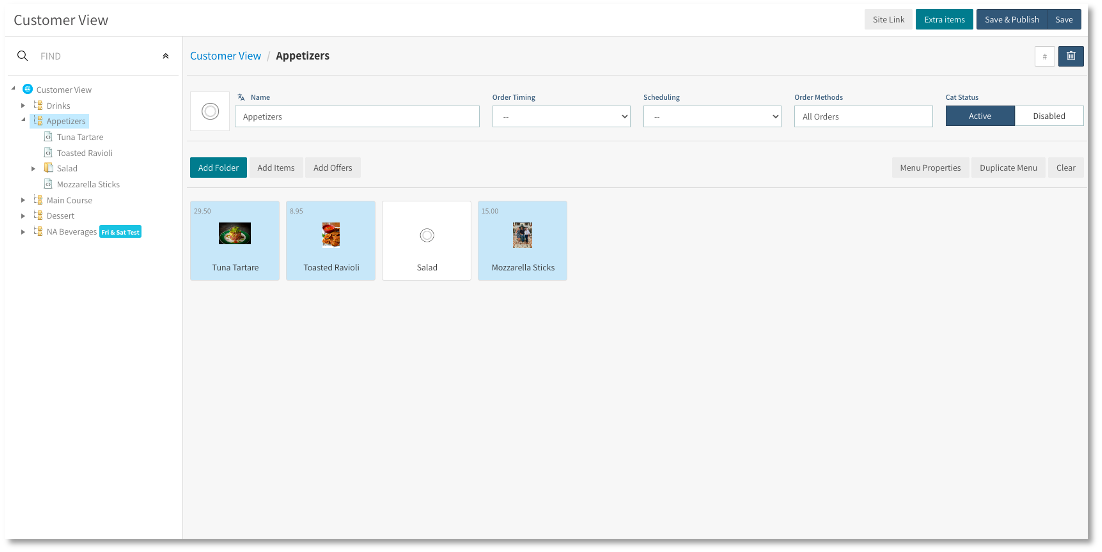The height and width of the screenshot is (552, 1102).
Task: Open the Order Timing dropdown
Action: tap(561, 116)
